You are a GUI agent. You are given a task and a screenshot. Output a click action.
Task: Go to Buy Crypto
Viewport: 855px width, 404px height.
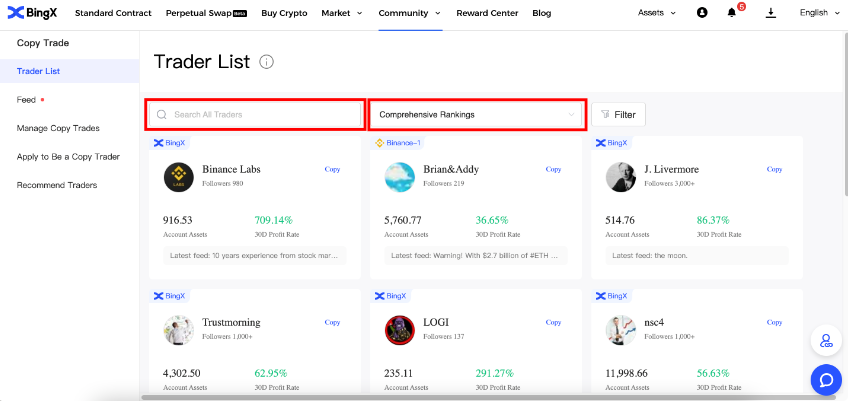(284, 13)
